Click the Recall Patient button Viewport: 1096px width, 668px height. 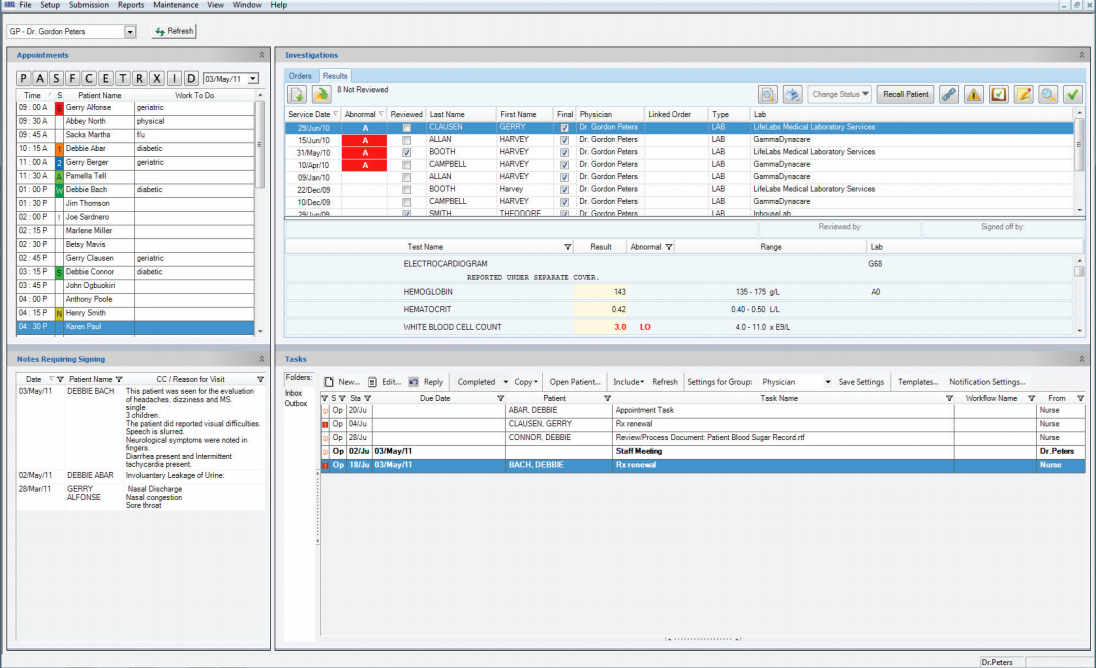click(906, 94)
